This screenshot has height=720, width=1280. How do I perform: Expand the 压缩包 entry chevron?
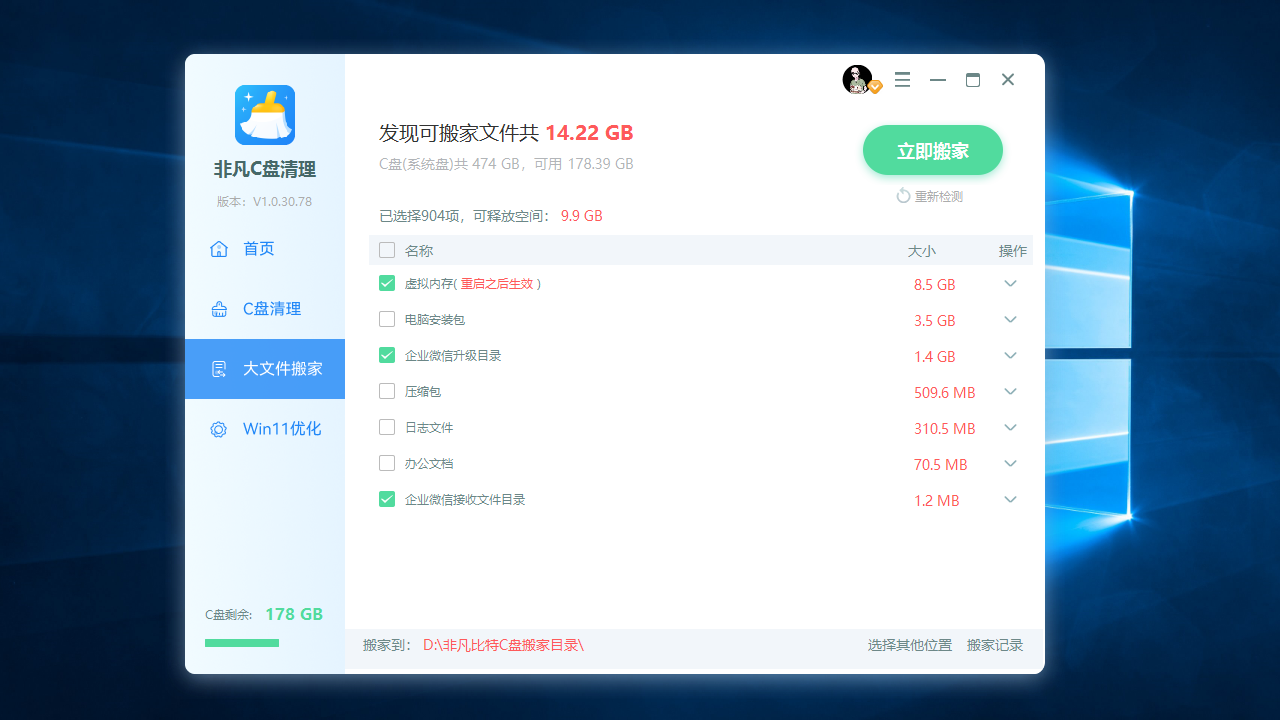coord(1010,391)
